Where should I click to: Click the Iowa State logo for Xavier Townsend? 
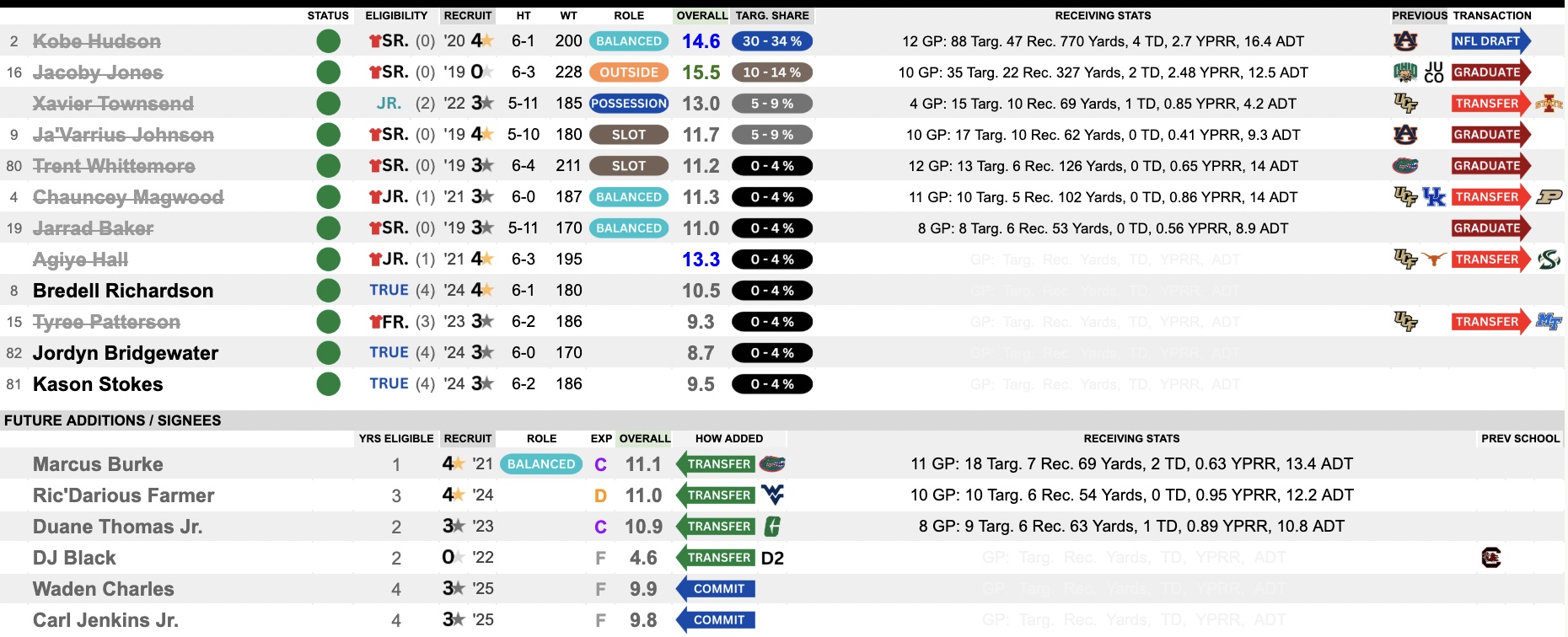pyautogui.click(x=1549, y=104)
